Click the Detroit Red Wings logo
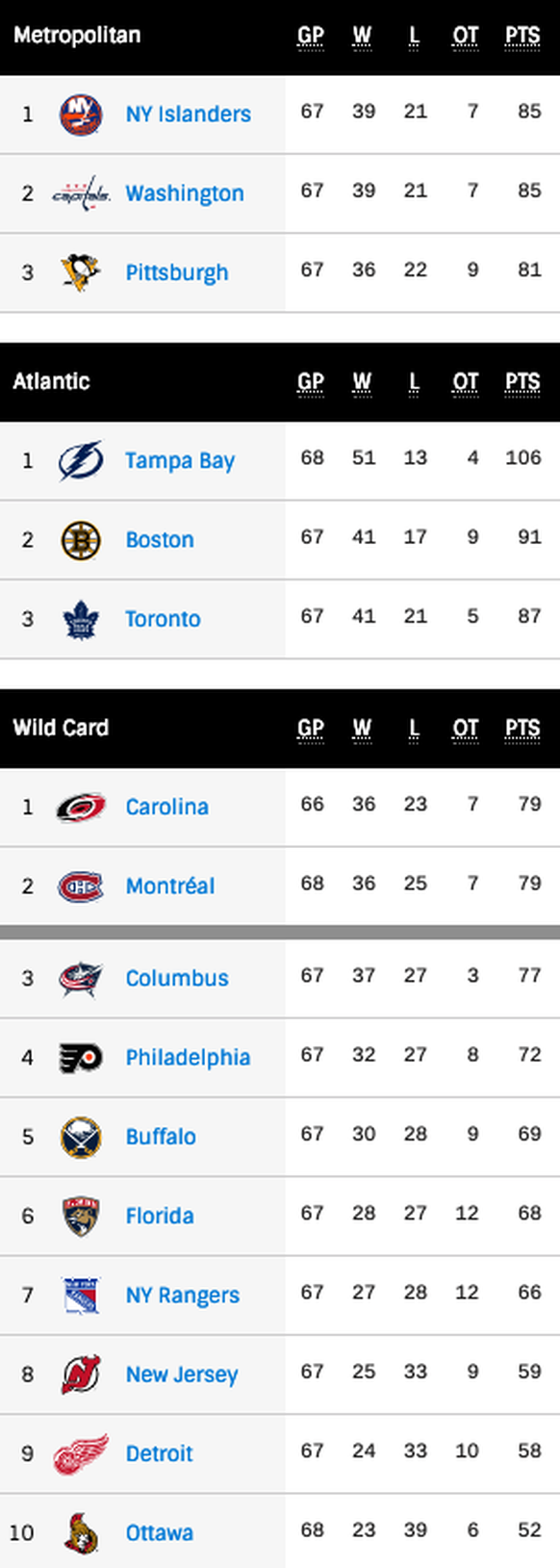This screenshot has width=560, height=1568. coord(81,1454)
